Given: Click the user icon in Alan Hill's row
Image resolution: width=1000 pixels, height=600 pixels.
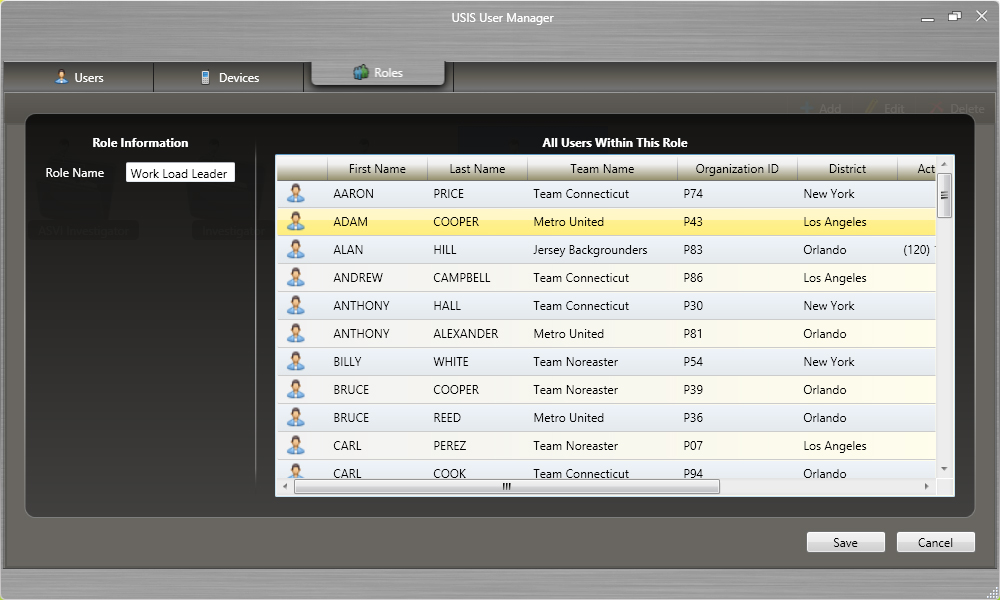Looking at the screenshot, I should (296, 250).
